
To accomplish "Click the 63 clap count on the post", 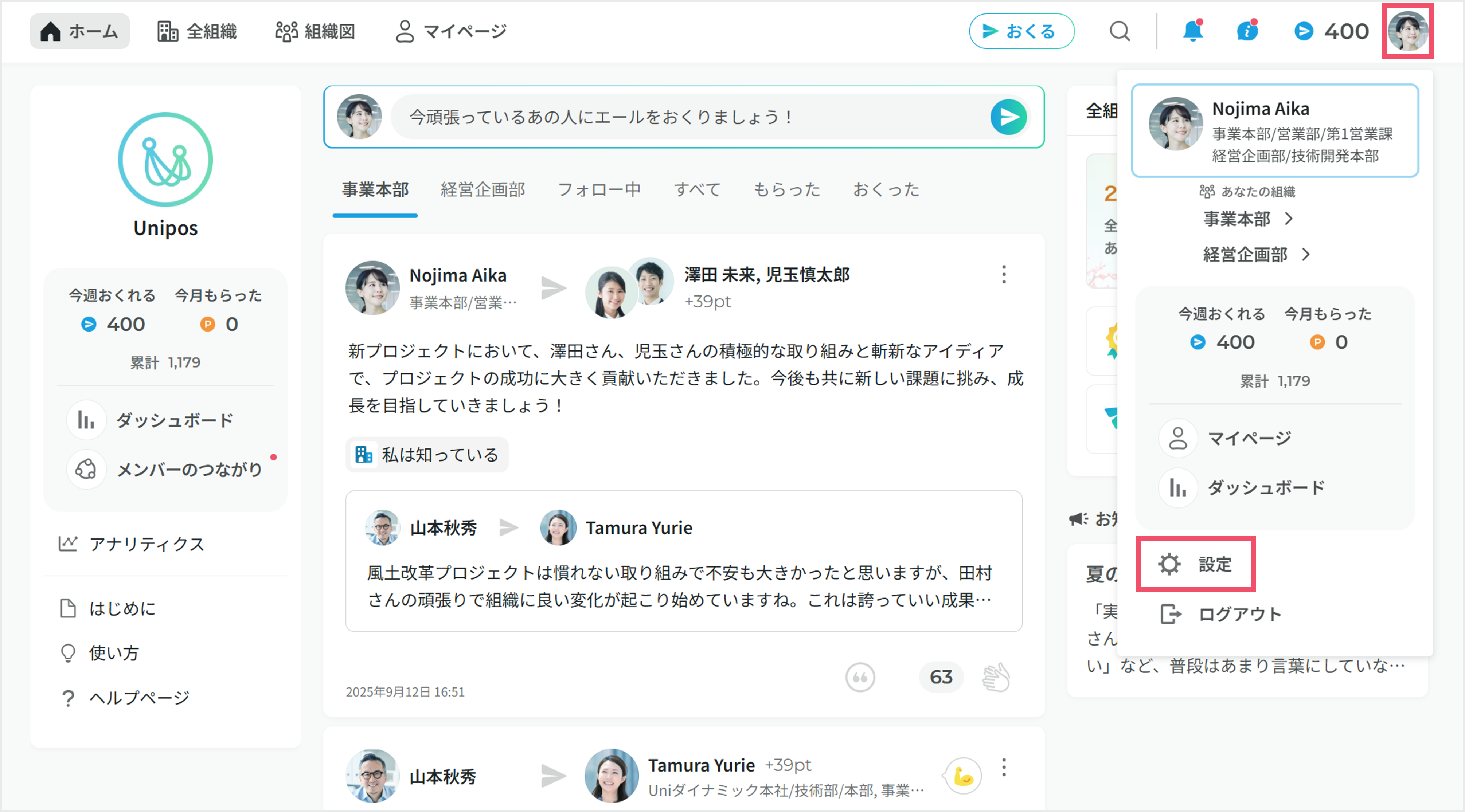I will click(x=941, y=677).
